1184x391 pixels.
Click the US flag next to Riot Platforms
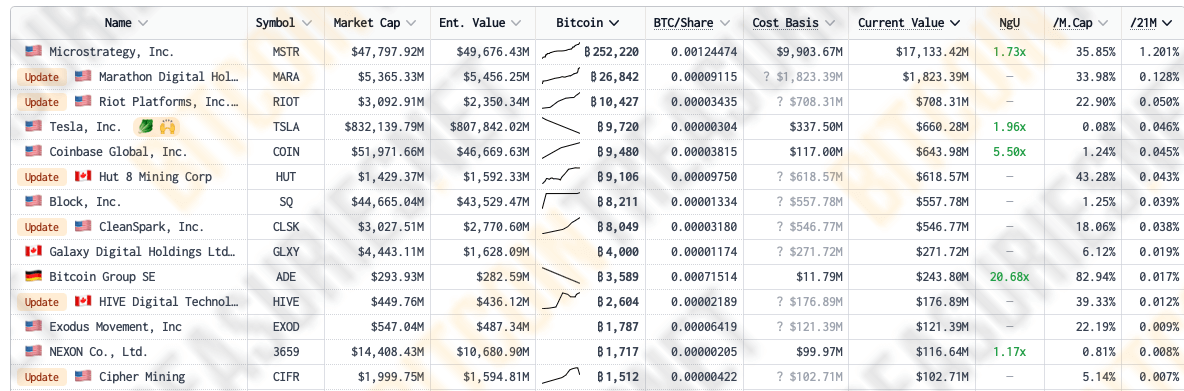click(x=83, y=102)
